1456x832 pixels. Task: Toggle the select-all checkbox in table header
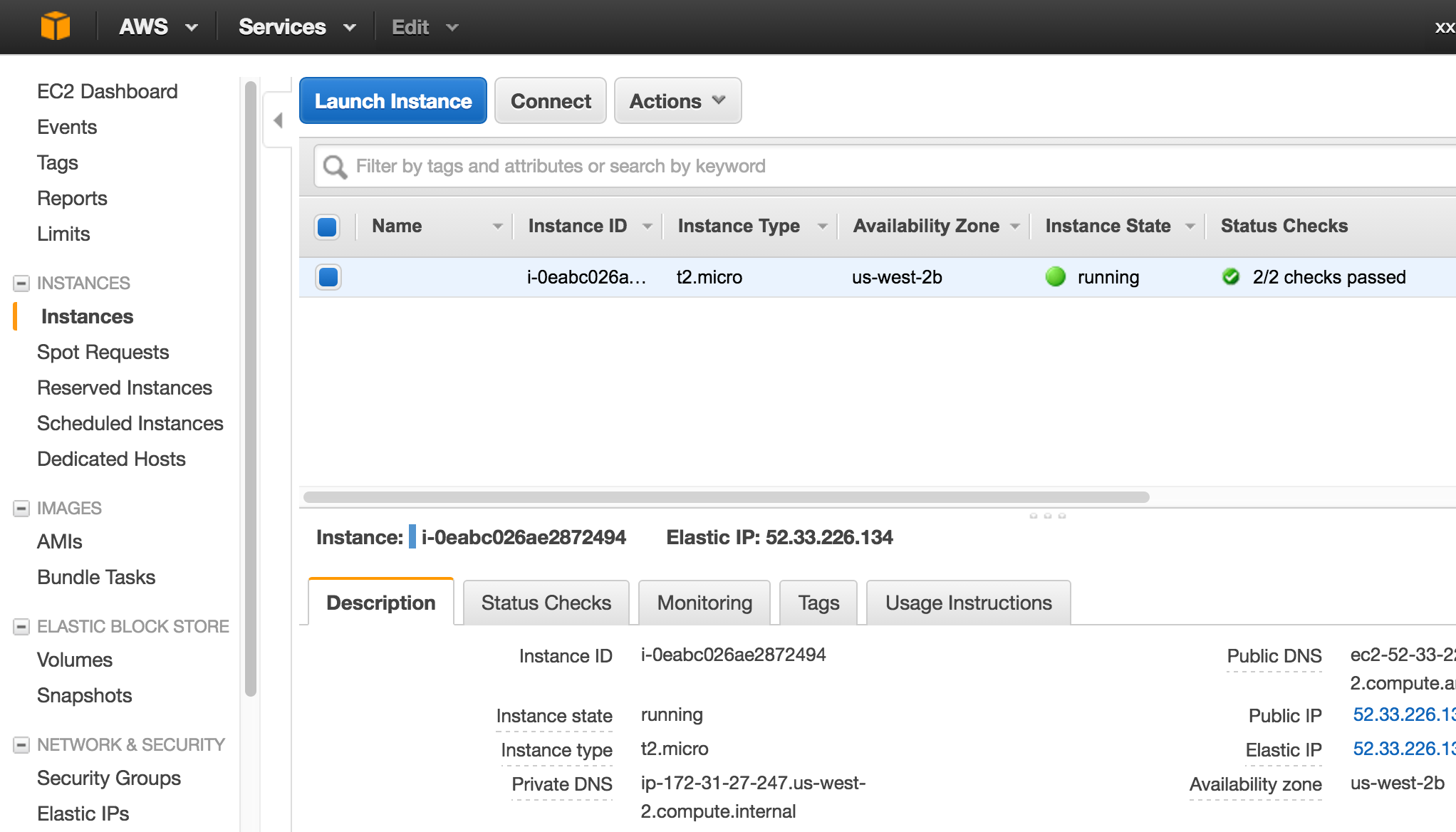(x=327, y=227)
